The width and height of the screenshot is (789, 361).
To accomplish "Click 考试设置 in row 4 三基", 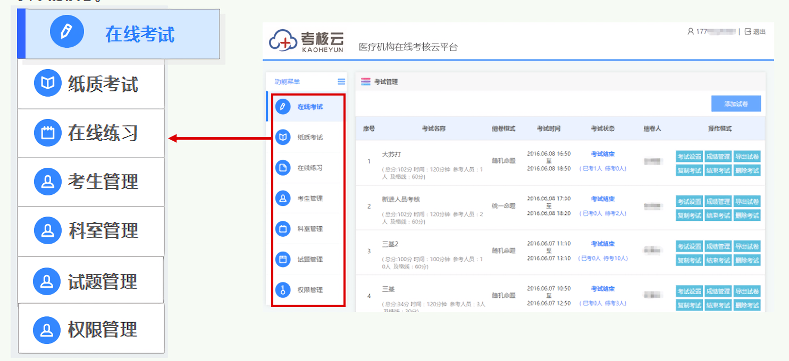I will click(x=689, y=291).
